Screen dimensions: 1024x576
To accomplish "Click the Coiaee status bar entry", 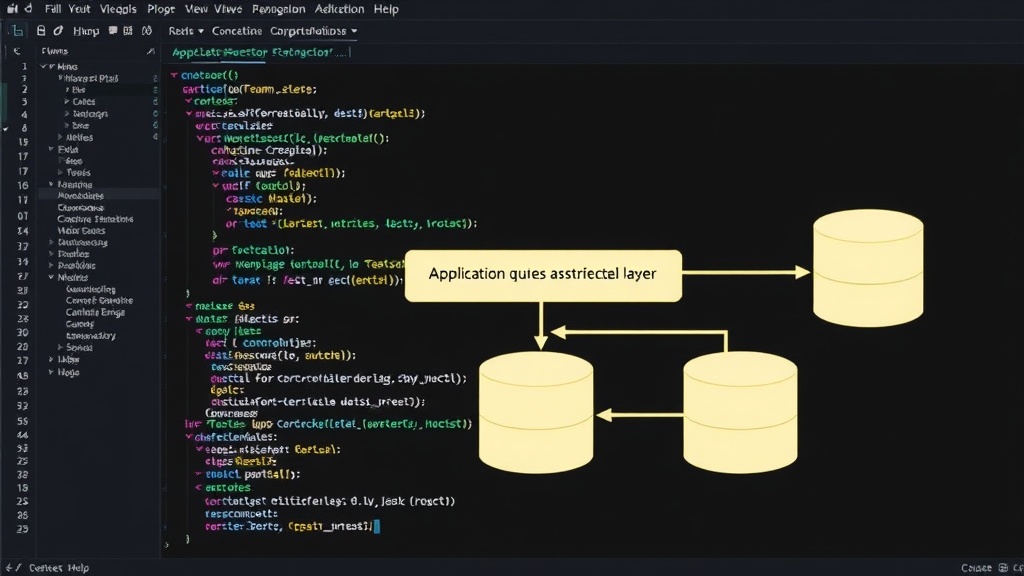I will click(976, 568).
